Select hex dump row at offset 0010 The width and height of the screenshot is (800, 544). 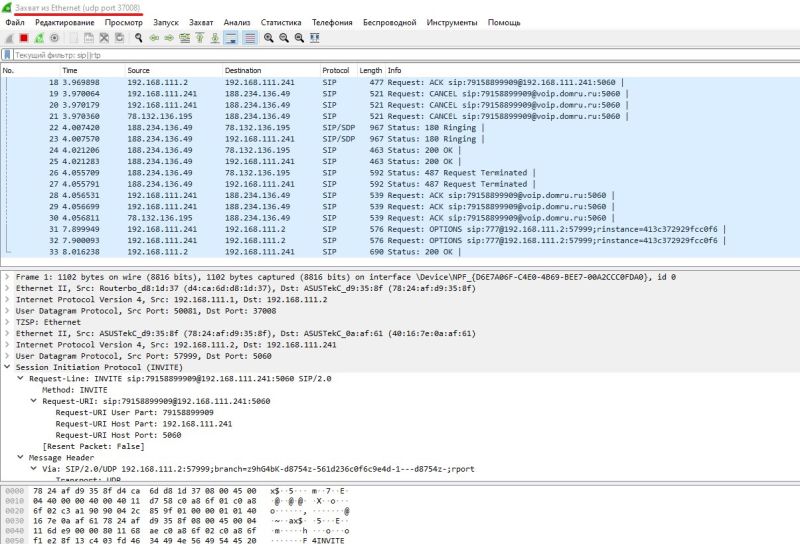(x=176, y=501)
